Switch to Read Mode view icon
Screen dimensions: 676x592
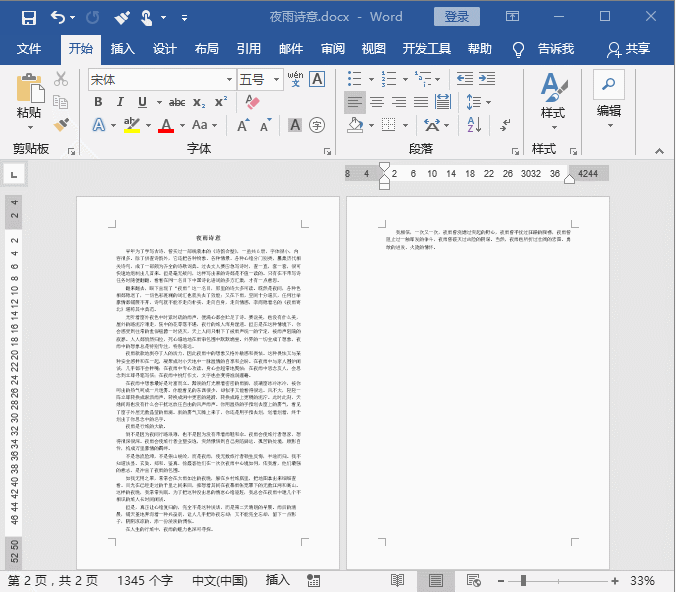pos(397,580)
